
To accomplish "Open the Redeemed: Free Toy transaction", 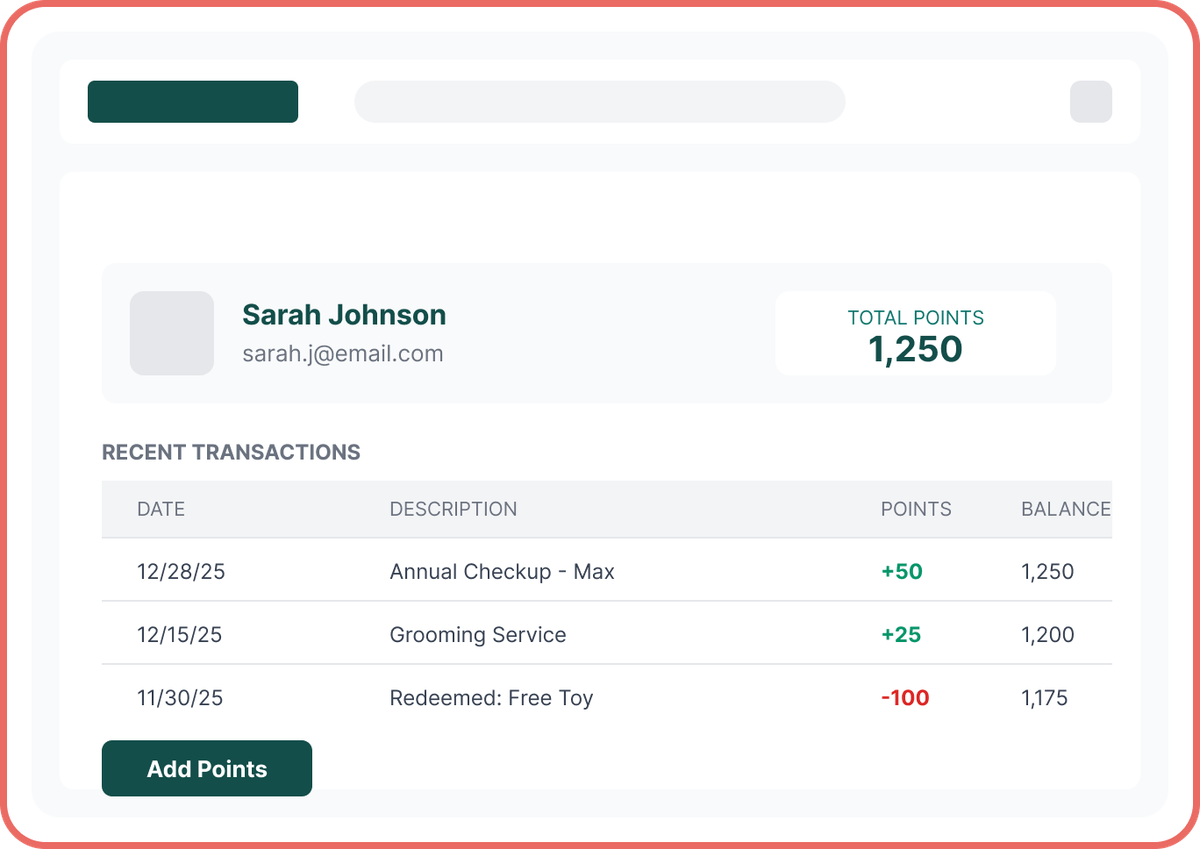I will click(x=491, y=698).
